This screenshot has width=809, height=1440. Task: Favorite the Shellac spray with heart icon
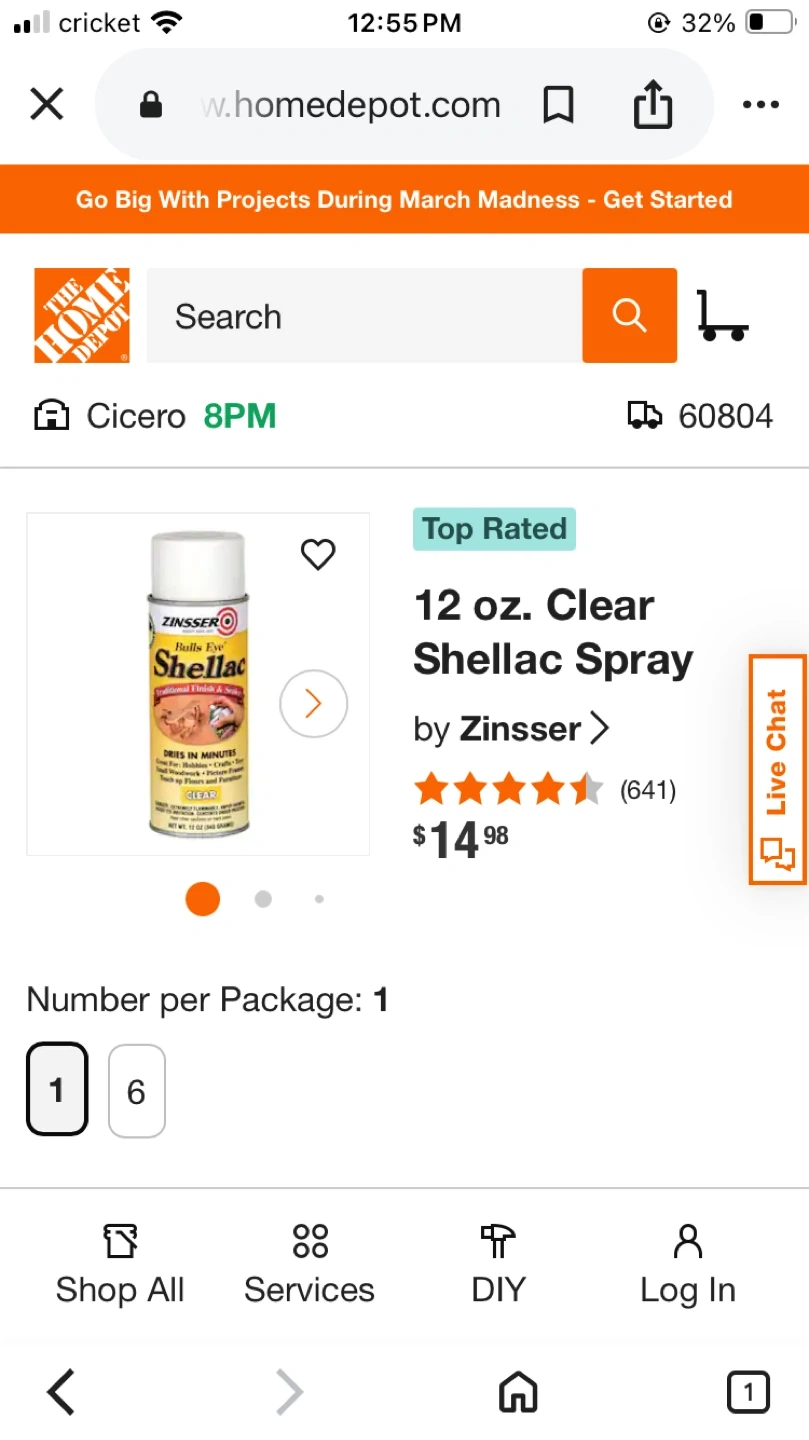[x=318, y=553]
